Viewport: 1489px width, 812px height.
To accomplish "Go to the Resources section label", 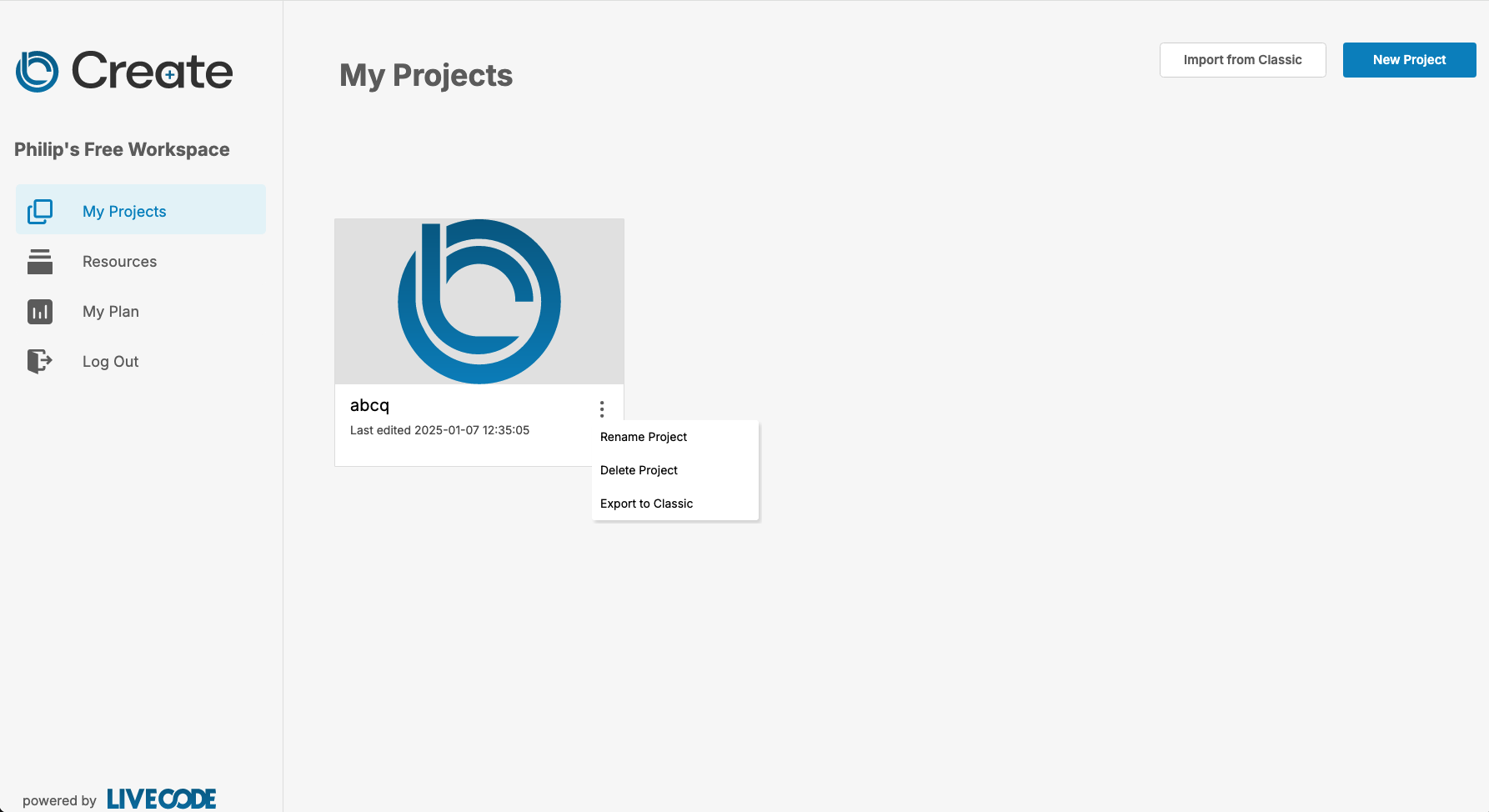I will [x=119, y=262].
